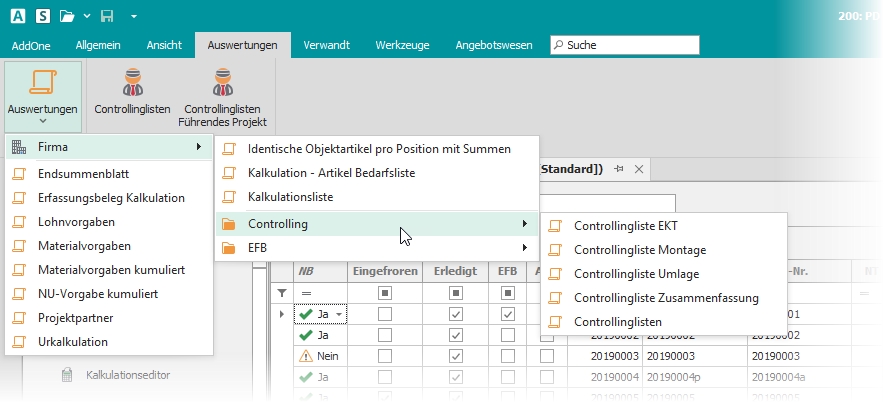Toggle Eingefroren checkbox in 20190003 row
The height and width of the screenshot is (402, 884).
pos(385,356)
